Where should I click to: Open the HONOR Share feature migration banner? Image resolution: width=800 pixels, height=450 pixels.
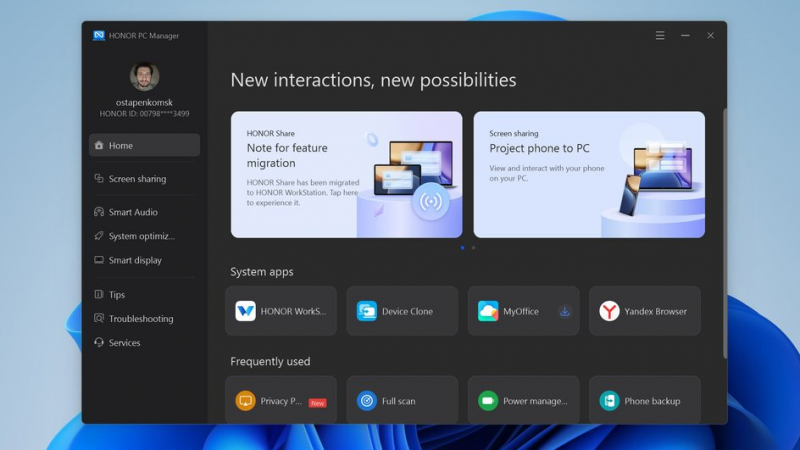(346, 174)
